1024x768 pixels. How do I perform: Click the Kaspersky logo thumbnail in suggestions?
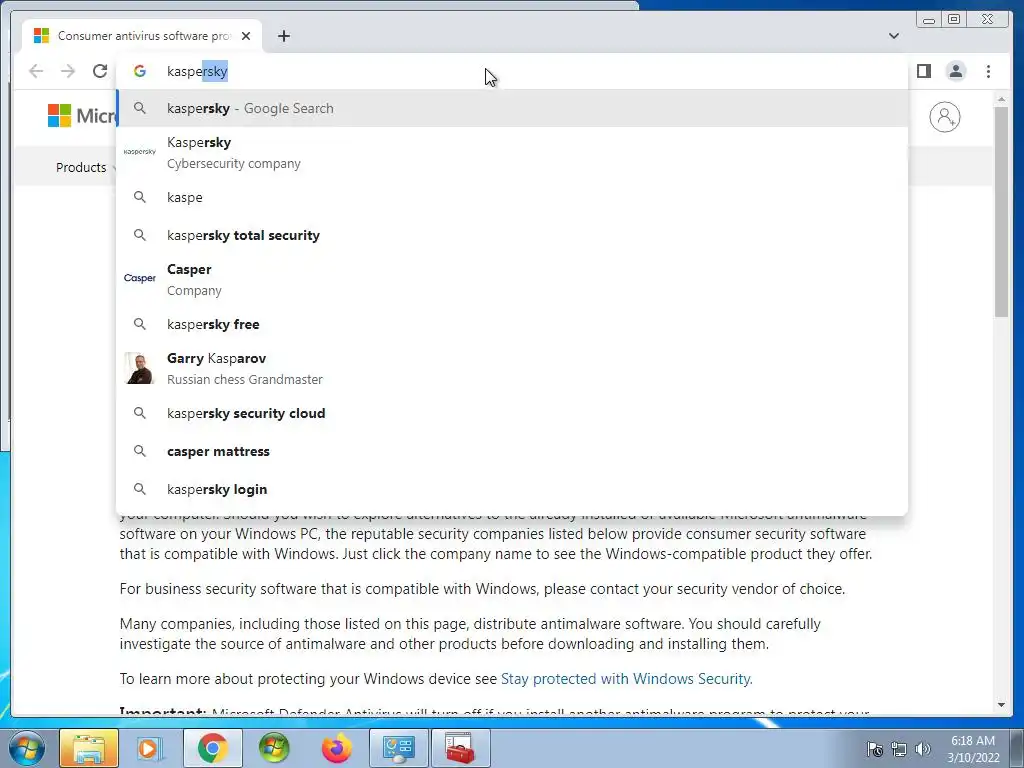140,152
